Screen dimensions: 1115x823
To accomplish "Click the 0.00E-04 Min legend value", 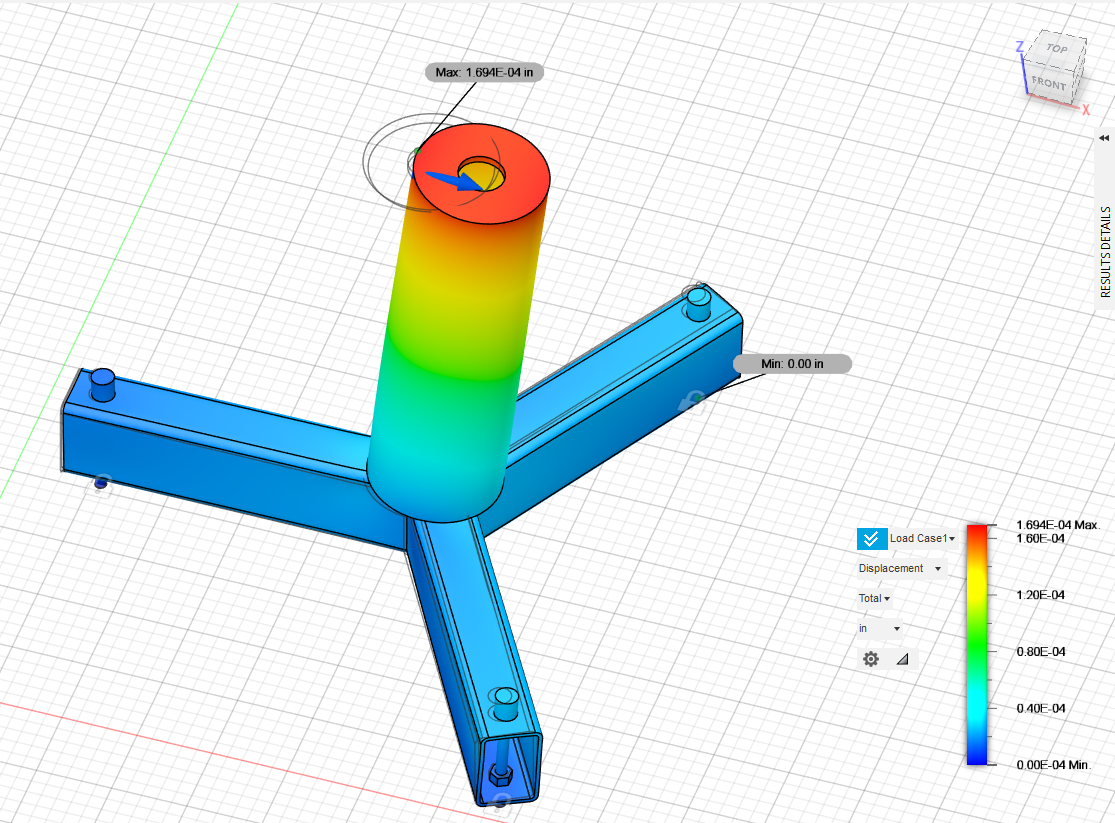I will 1052,765.
